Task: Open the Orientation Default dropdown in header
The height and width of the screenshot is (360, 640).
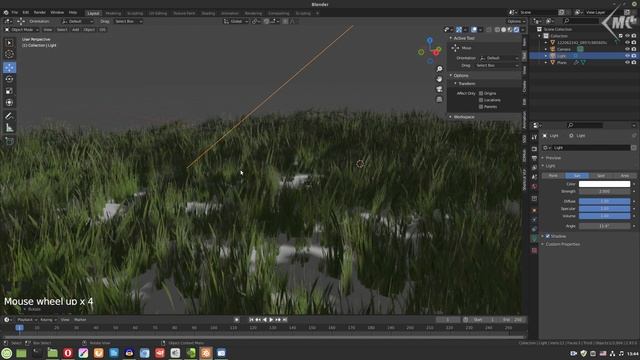Action: pos(77,21)
